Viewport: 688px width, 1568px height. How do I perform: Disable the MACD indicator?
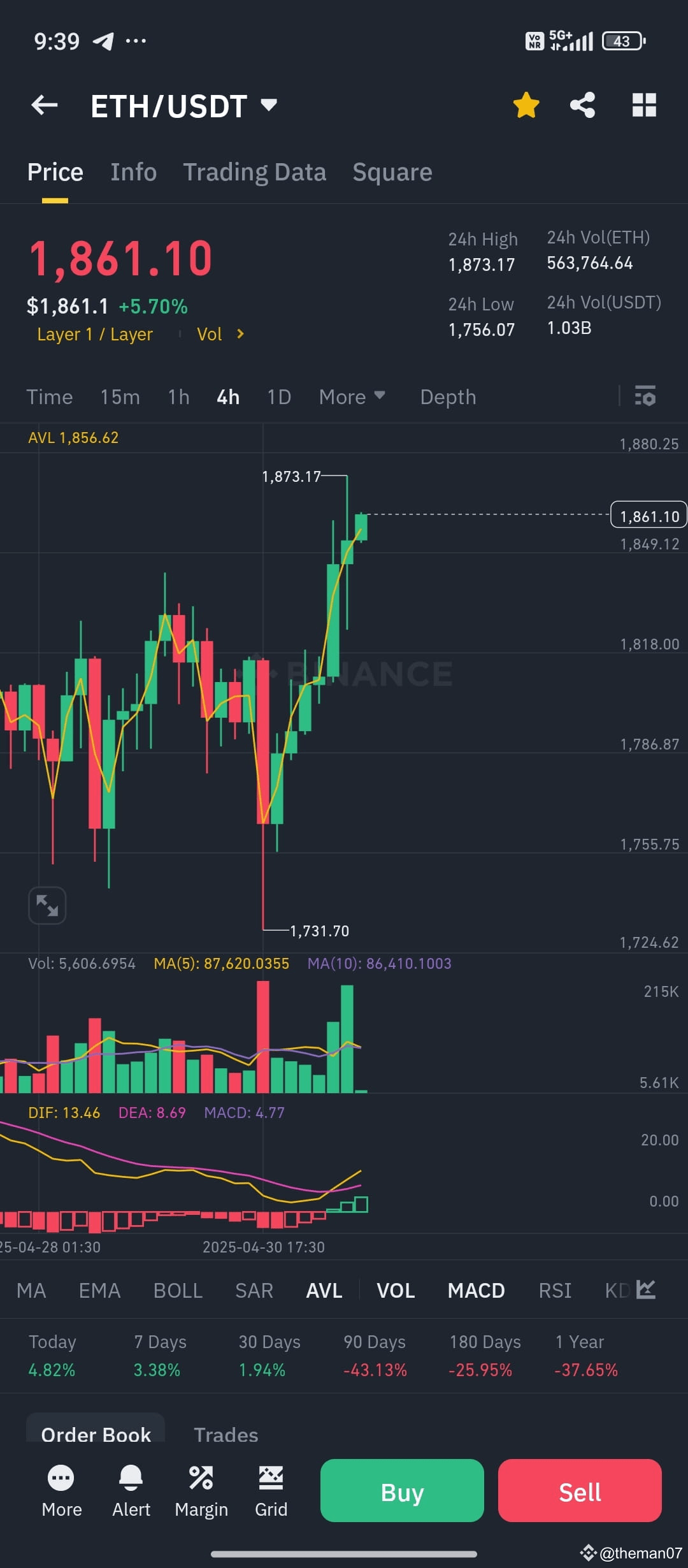pos(475,1289)
